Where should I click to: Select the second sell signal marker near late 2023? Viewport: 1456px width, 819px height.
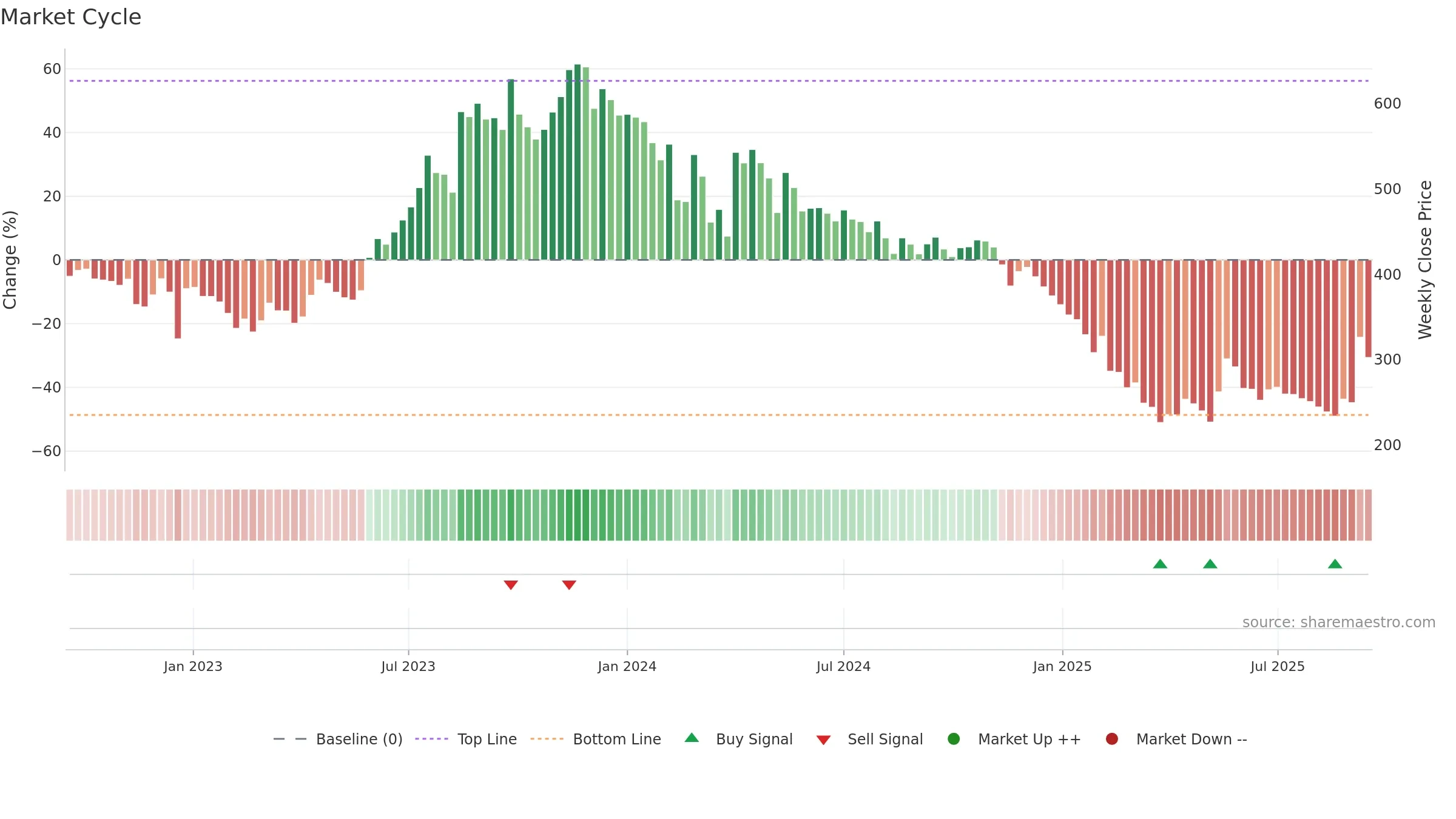[569, 585]
